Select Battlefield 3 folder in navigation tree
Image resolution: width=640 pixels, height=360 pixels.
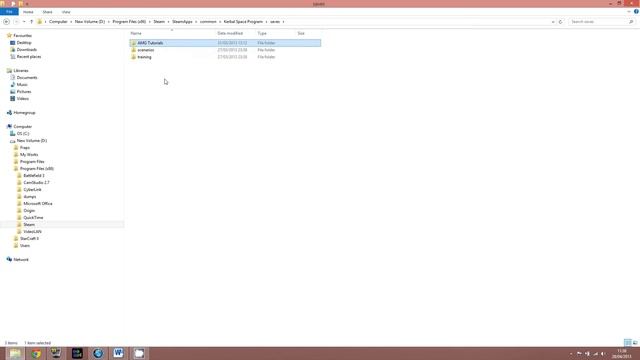34,176
